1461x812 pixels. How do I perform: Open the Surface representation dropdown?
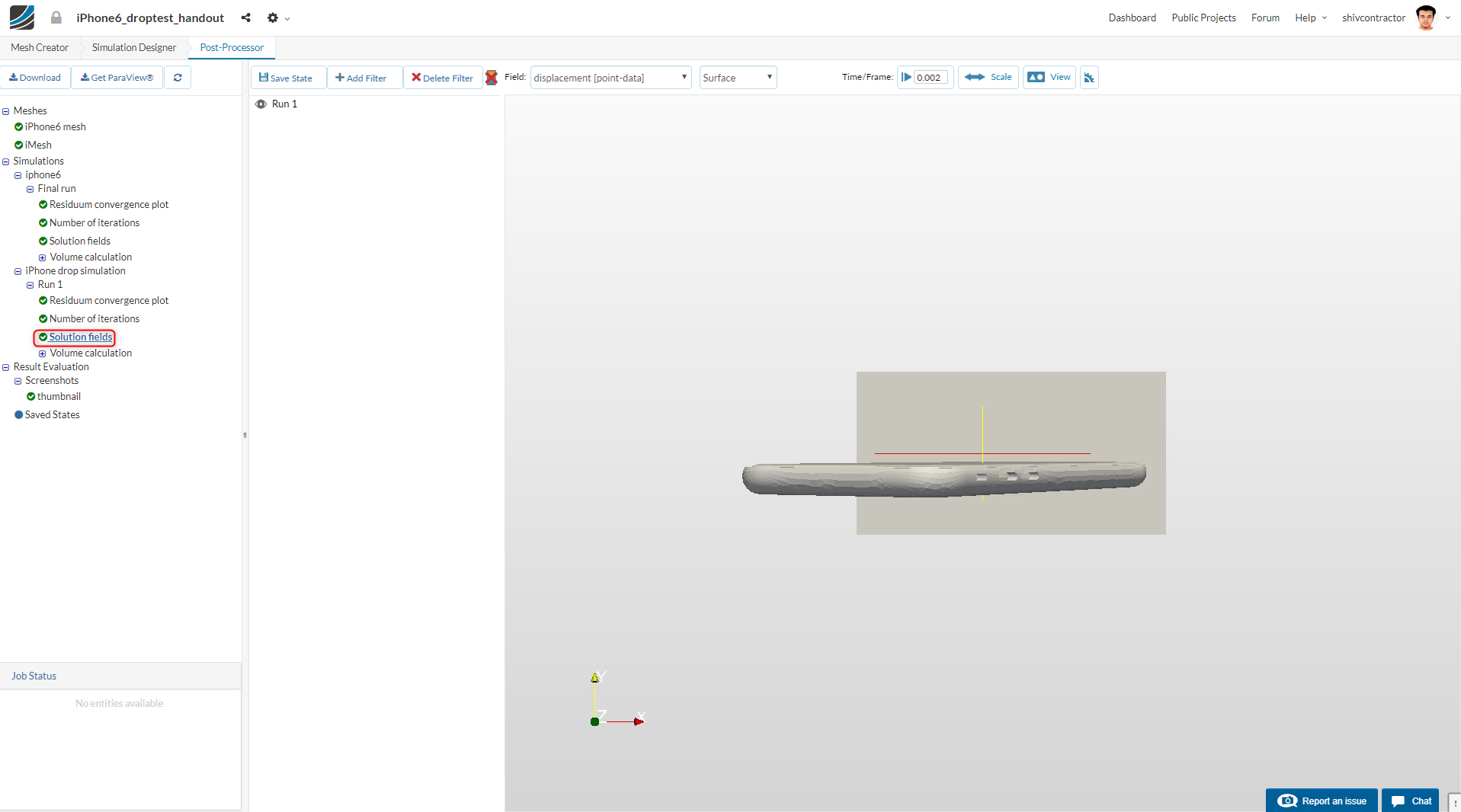[738, 78]
